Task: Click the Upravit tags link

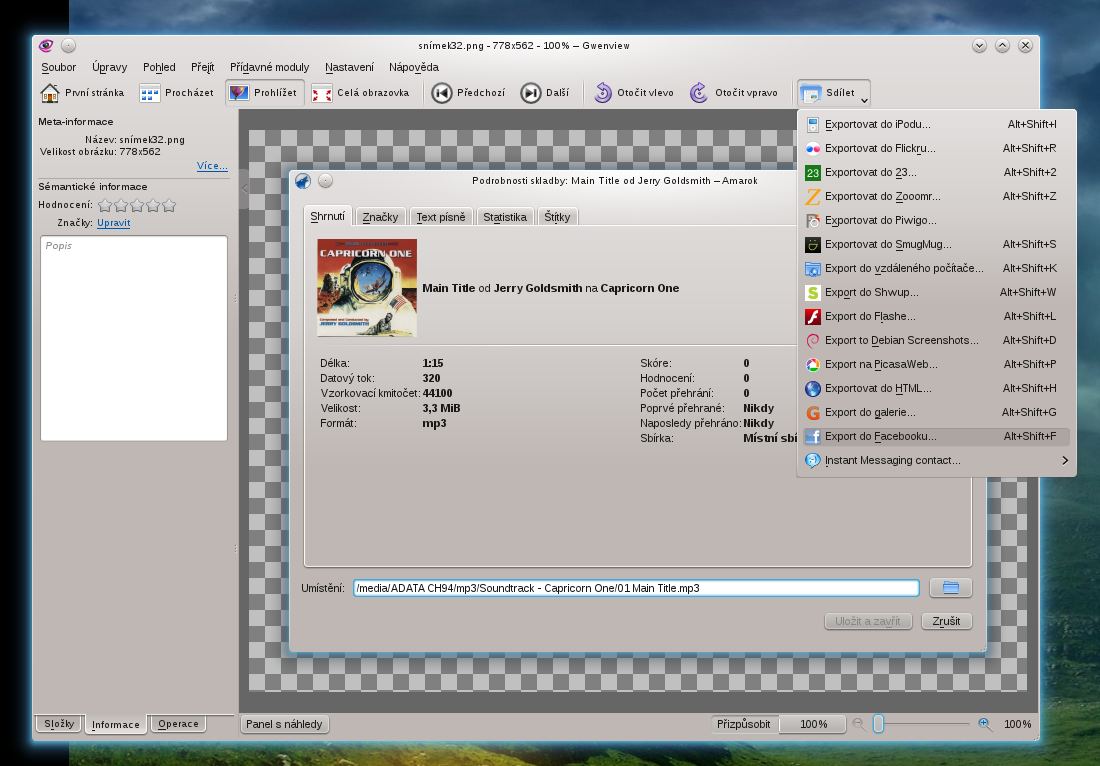Action: click(x=113, y=223)
